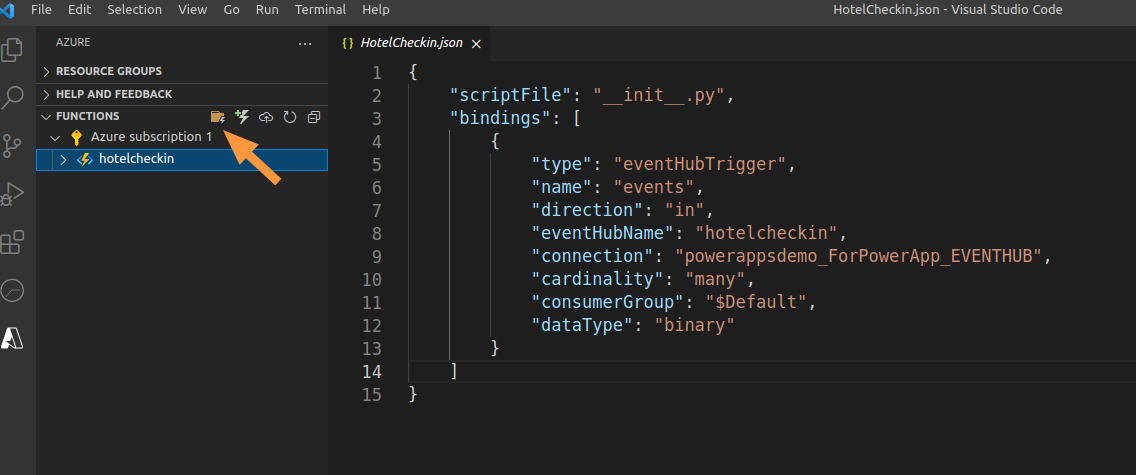Open the Terminal menu

(320, 10)
